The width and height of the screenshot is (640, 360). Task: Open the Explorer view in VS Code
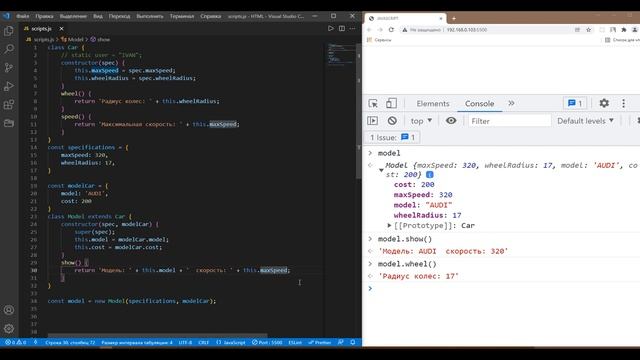pyautogui.click(x=9, y=31)
